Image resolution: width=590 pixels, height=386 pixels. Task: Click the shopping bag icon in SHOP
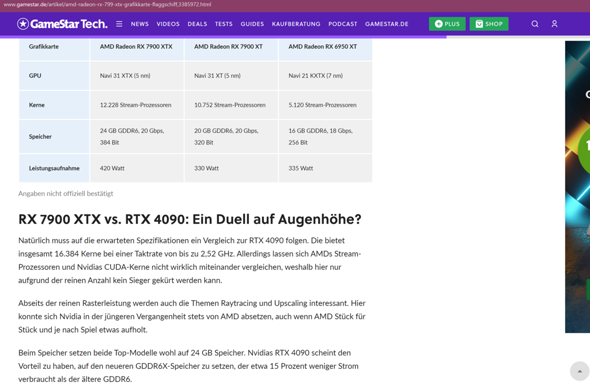(479, 24)
